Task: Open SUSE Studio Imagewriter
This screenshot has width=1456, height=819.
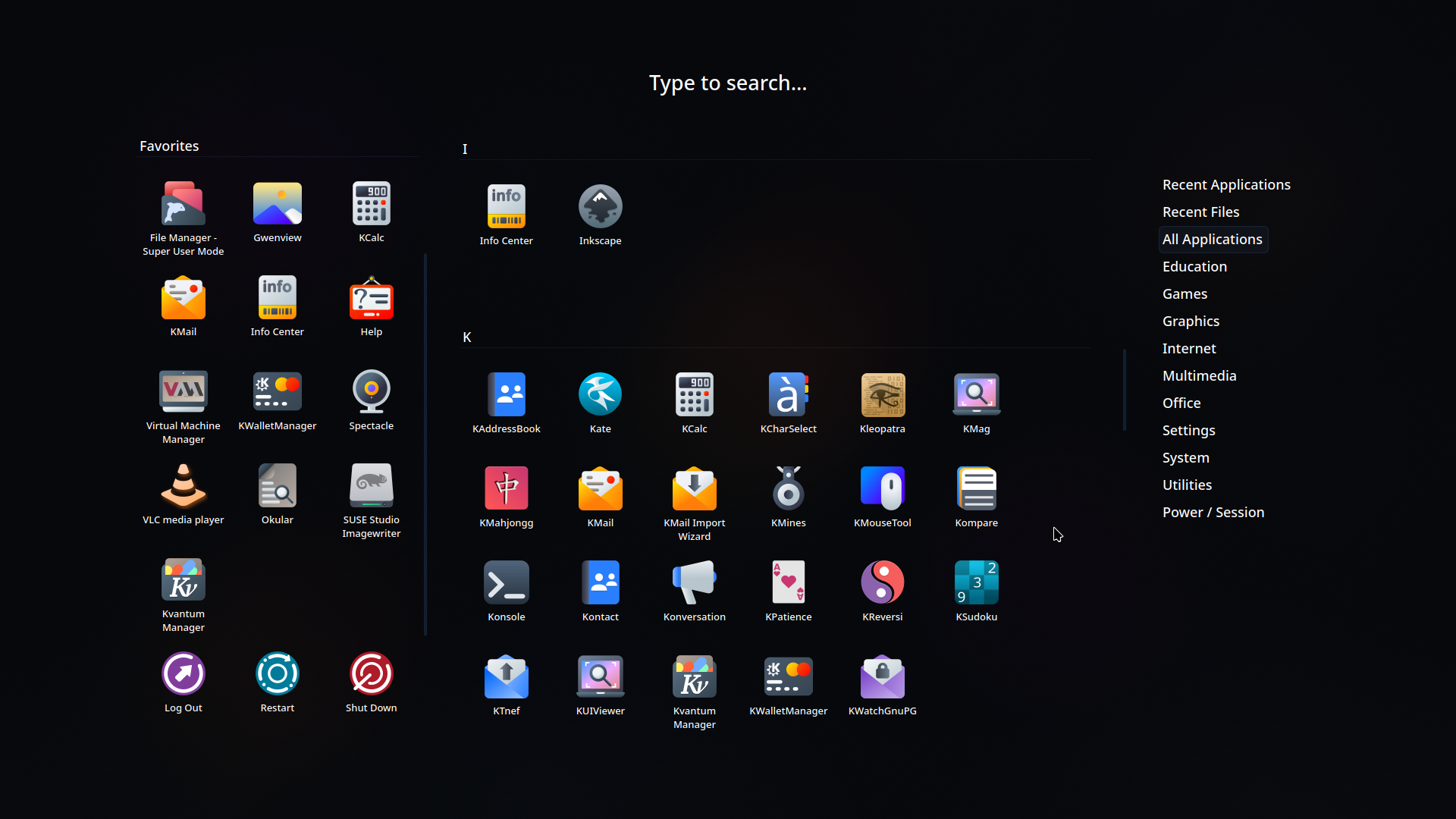Action: pos(372,500)
